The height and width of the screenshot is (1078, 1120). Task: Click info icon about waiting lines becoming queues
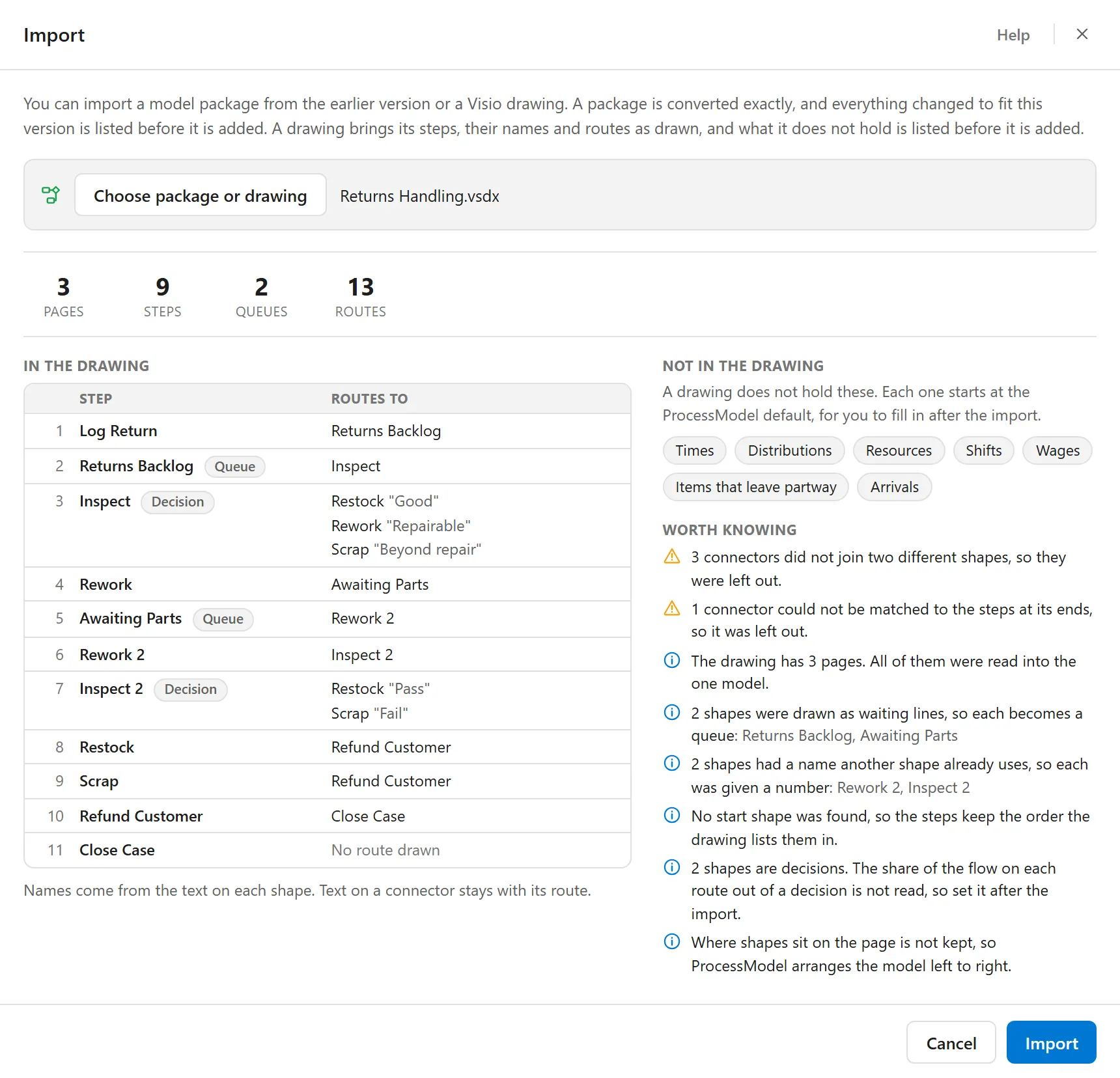tap(671, 712)
